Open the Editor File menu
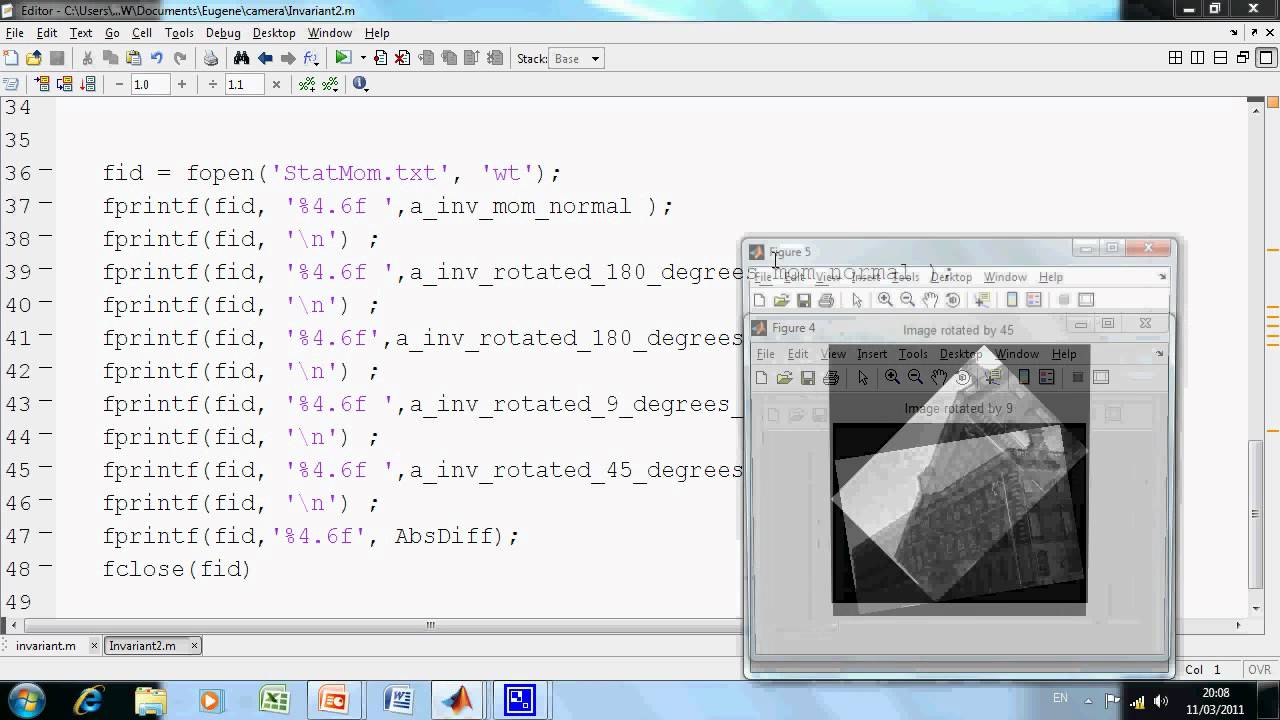The height and width of the screenshot is (720, 1280). coord(14,33)
